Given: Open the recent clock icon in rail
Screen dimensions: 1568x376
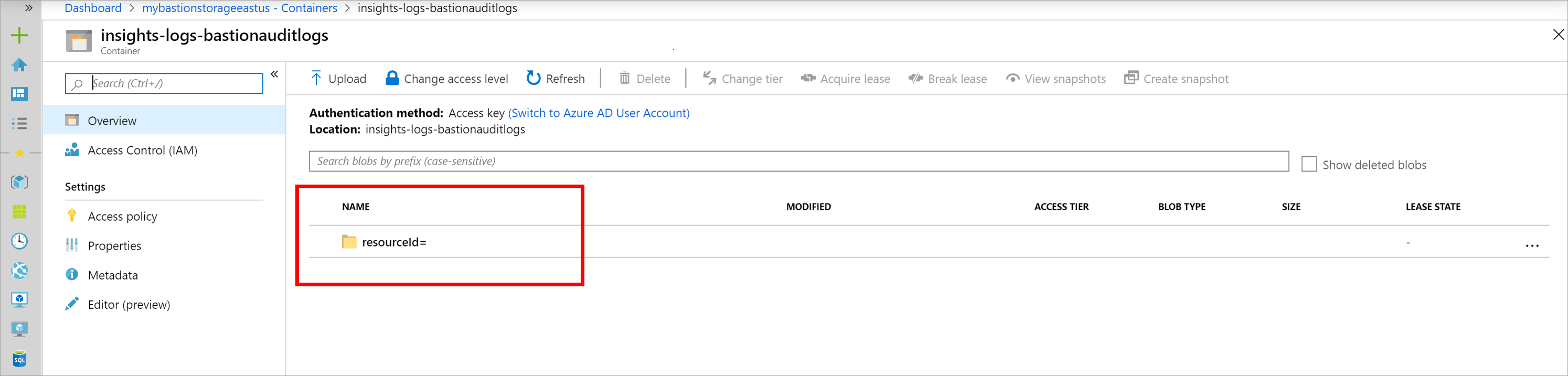Looking at the screenshot, I should tap(19, 241).
